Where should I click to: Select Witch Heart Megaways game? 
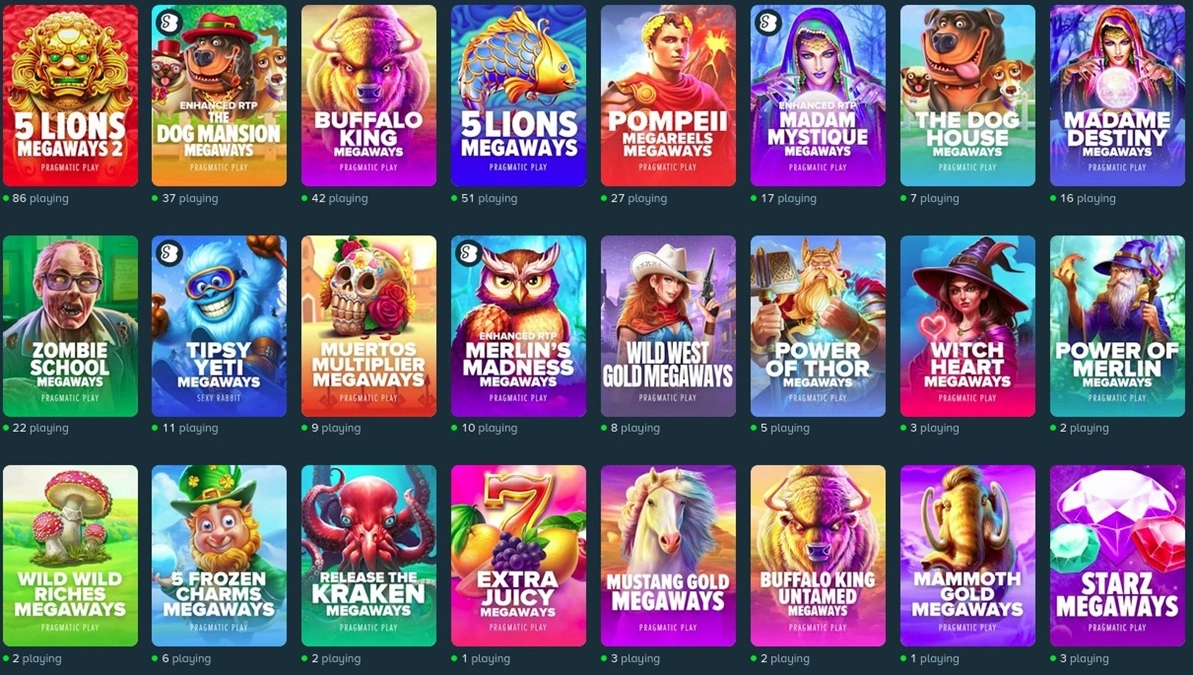point(968,326)
